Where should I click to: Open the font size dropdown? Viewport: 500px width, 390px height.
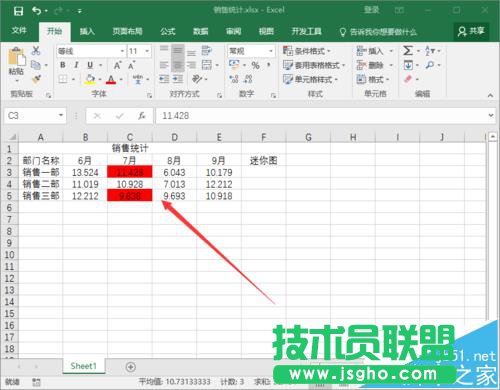147,51
